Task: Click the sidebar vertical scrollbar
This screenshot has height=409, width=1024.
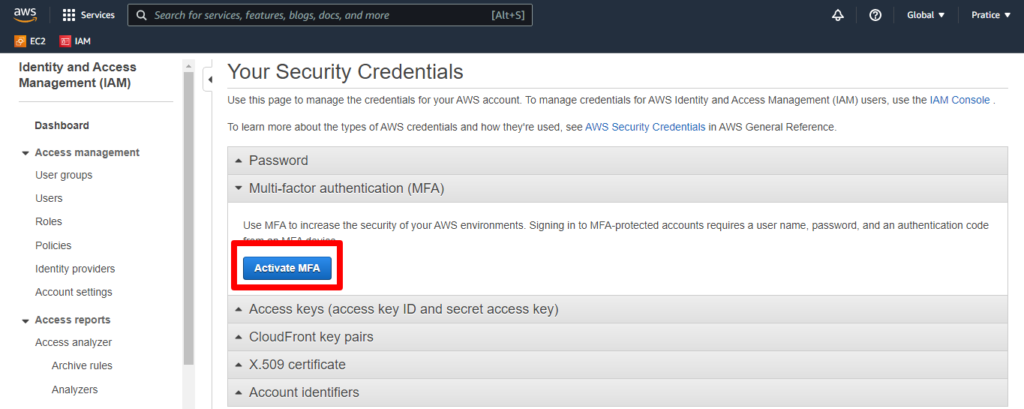Action: [189, 218]
